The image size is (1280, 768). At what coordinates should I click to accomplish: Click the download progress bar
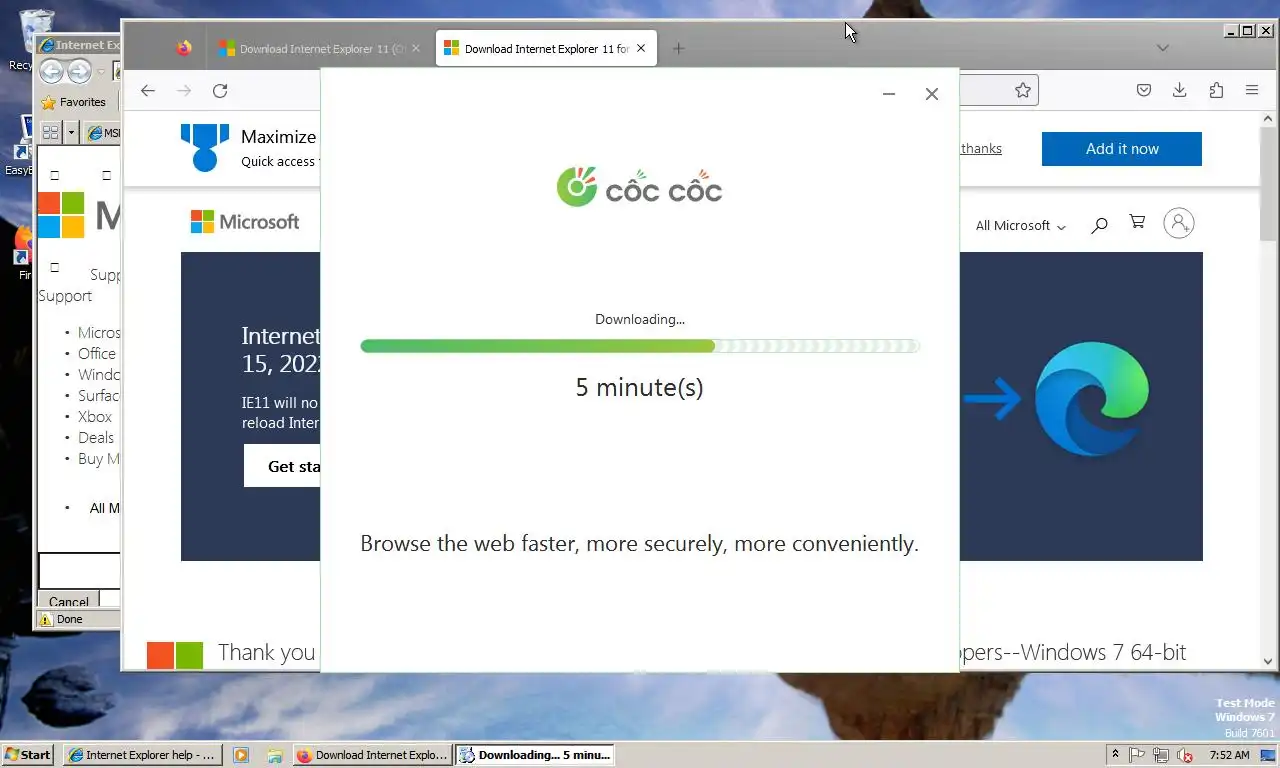click(640, 346)
